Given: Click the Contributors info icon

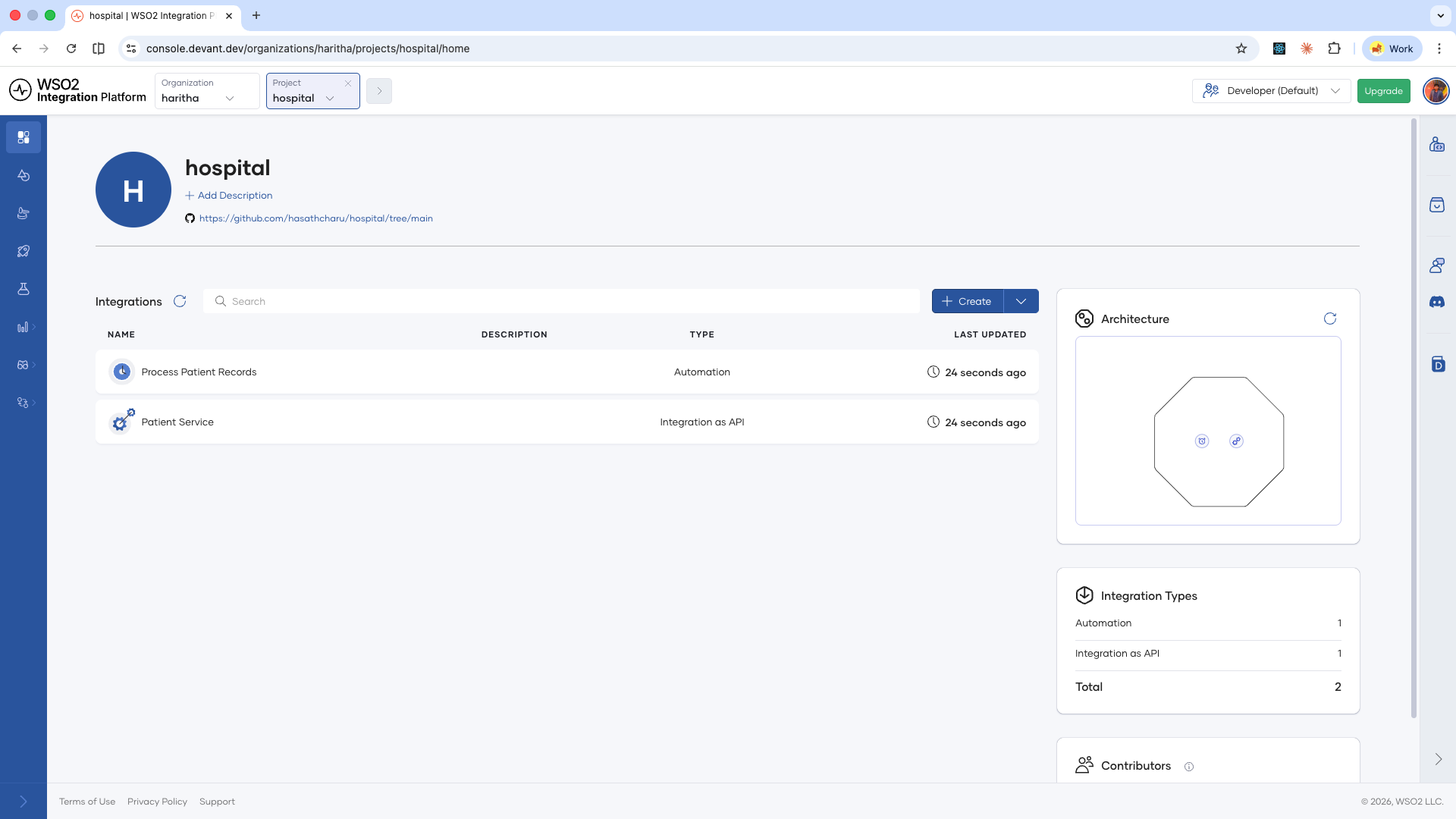Looking at the screenshot, I should click(1189, 767).
